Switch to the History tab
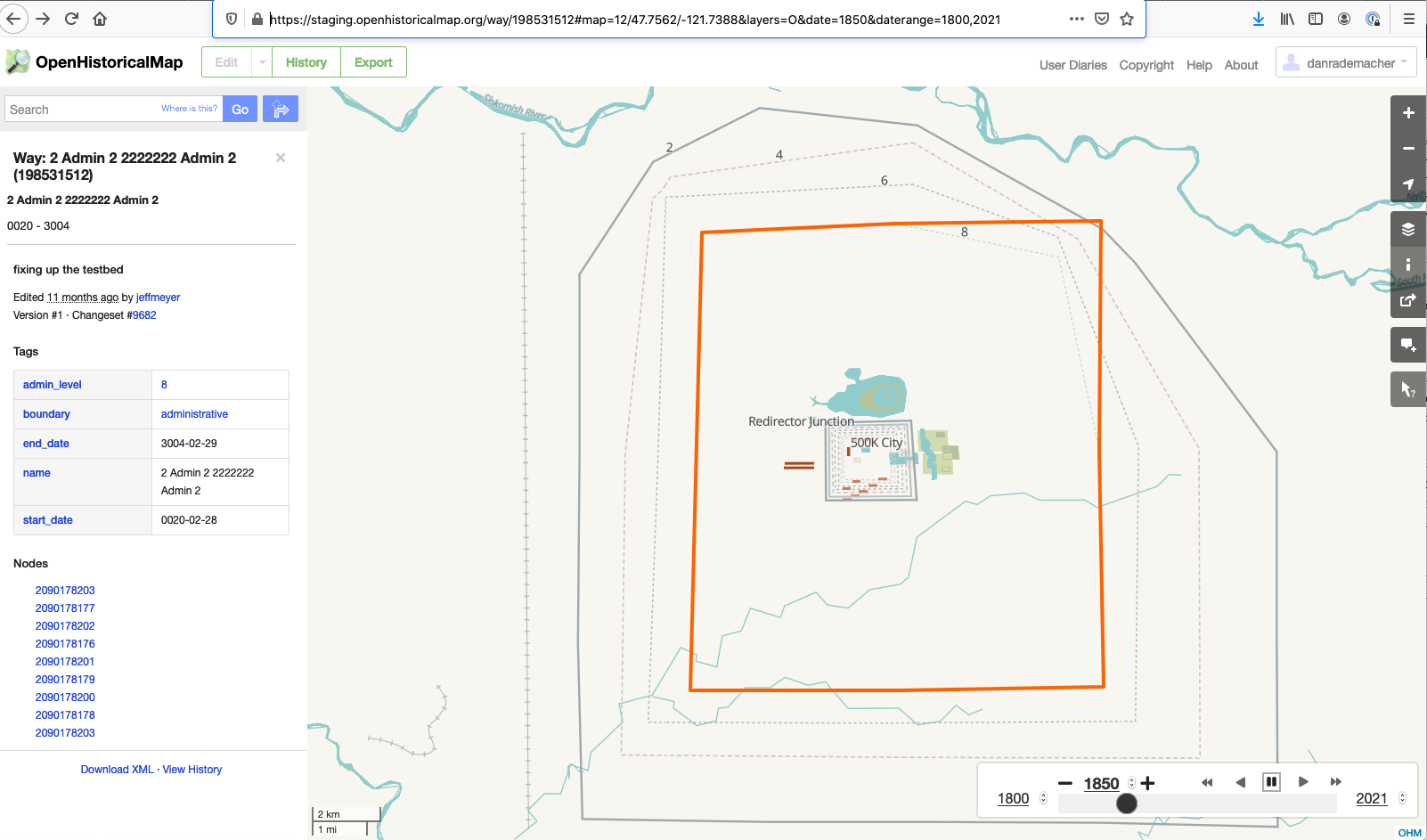 coord(306,61)
